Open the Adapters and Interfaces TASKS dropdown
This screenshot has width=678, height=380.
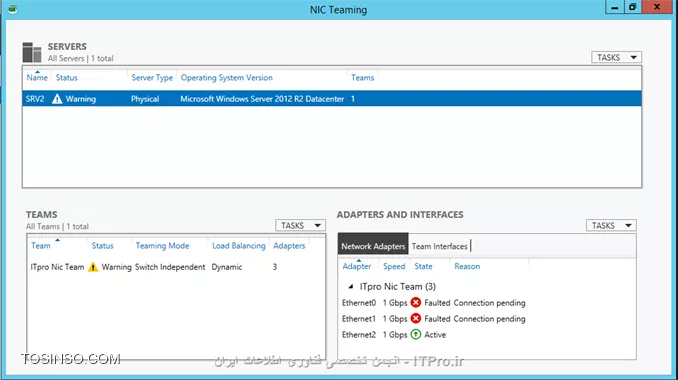tap(611, 226)
